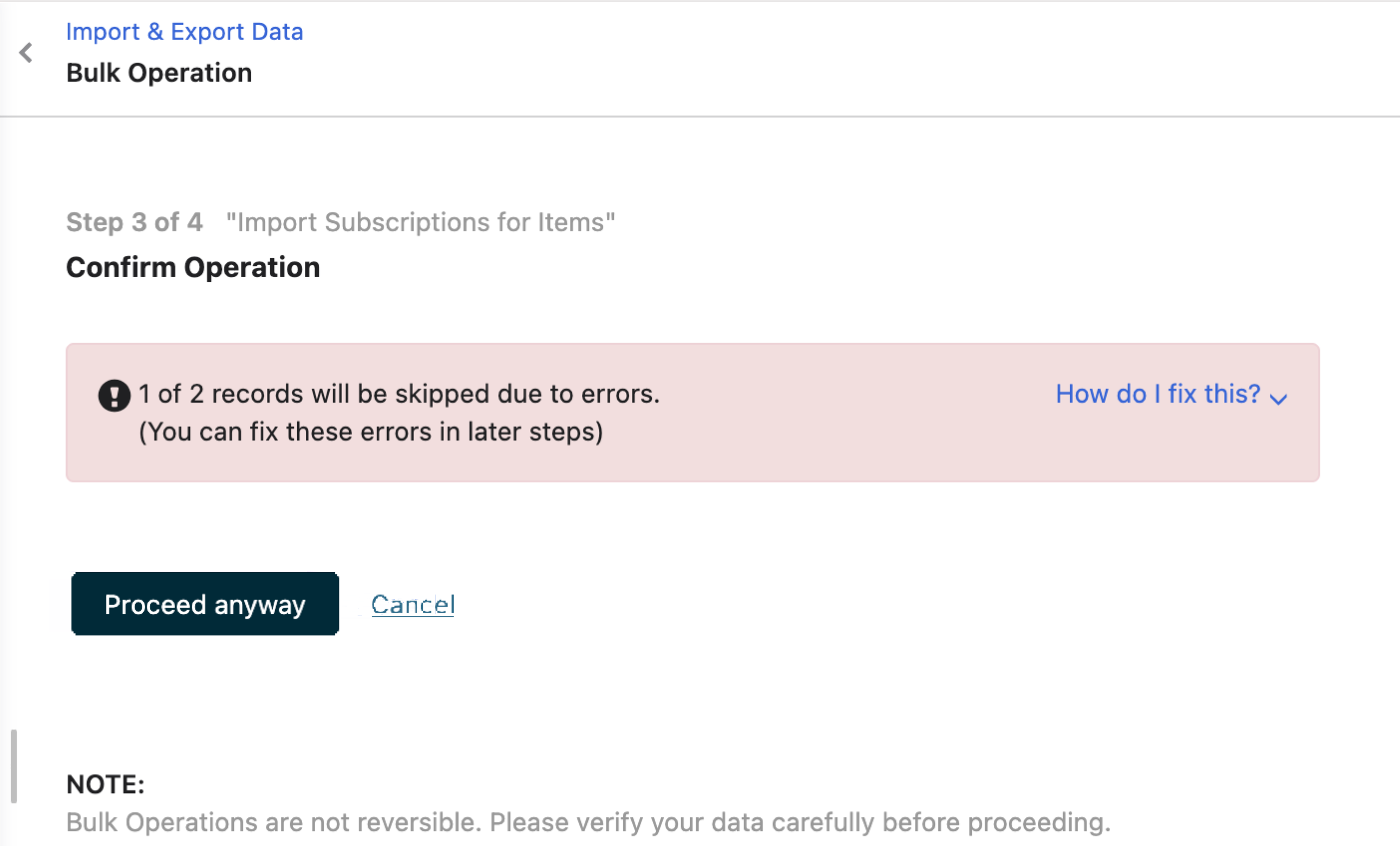Screen dimensions: 1400x846
Task: Click the 'Bulk Operations are not reversible' note
Action: [x=588, y=822]
